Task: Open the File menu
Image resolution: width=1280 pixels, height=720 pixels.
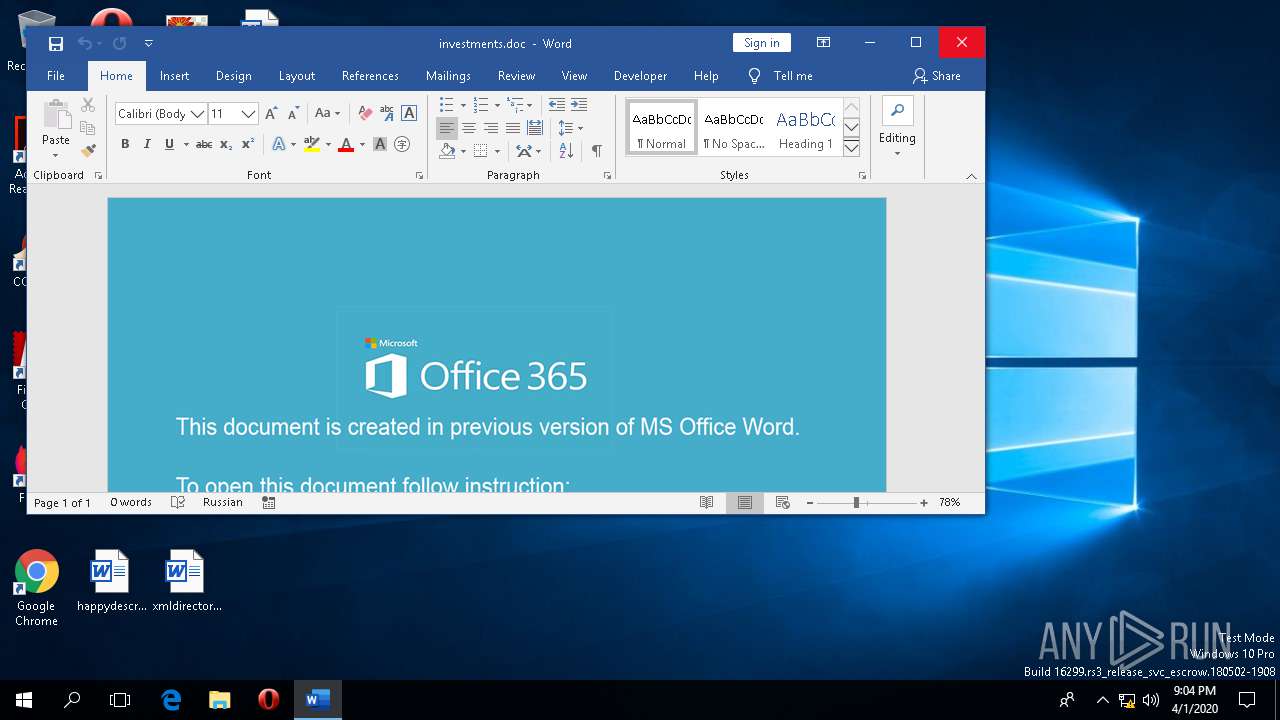Action: pos(56,76)
